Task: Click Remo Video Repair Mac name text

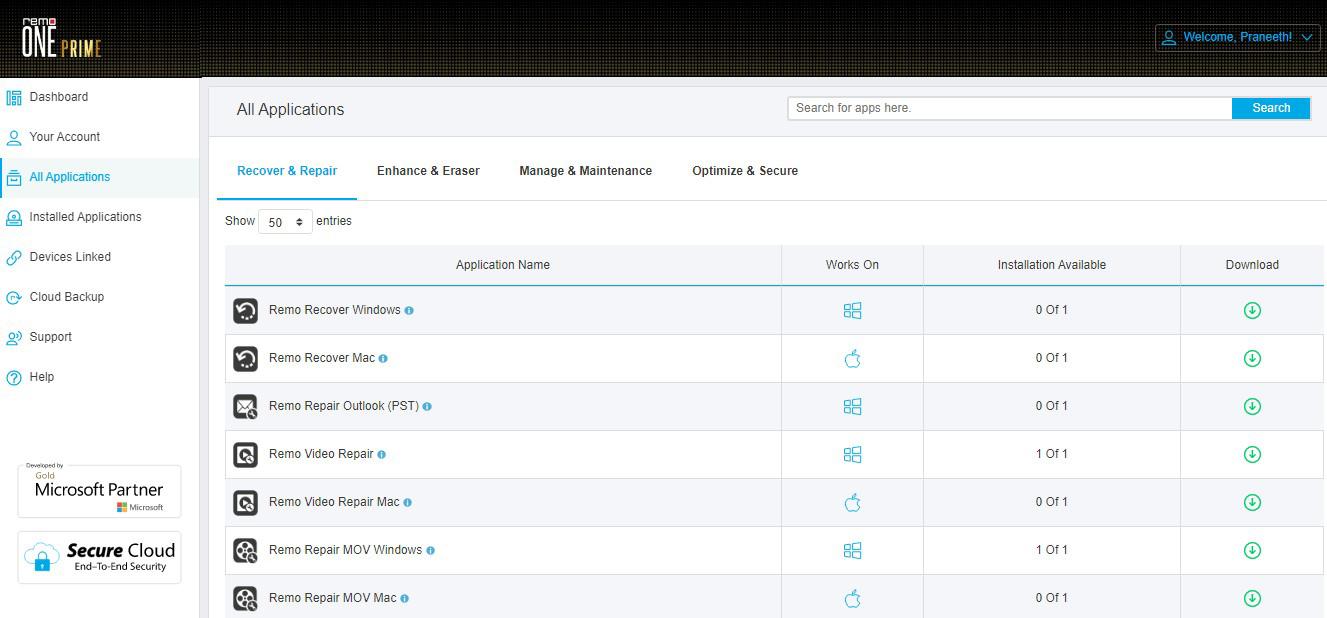Action: click(x=334, y=502)
